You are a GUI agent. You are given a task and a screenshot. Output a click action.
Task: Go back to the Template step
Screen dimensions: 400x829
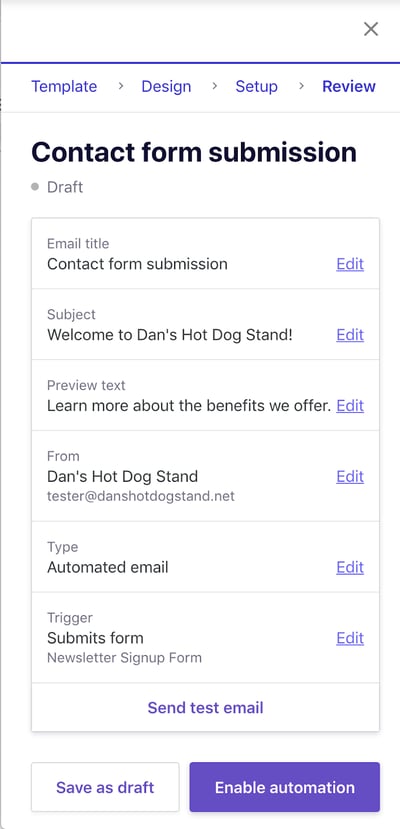[64, 86]
